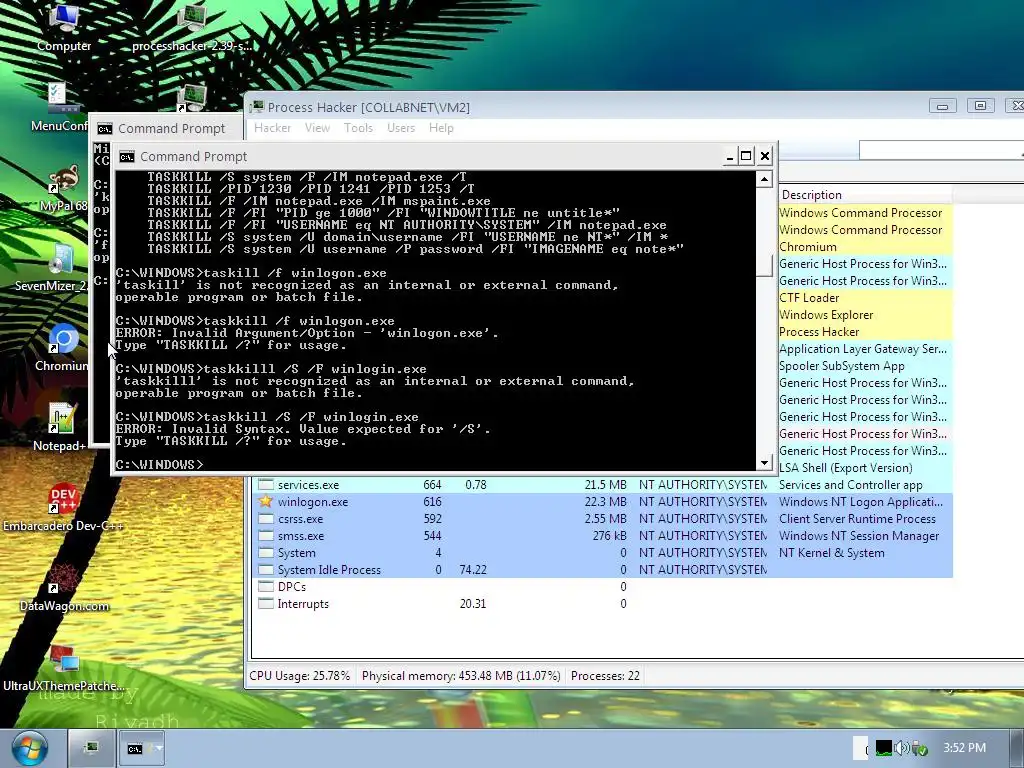Select the Interrupts row

tap(602, 603)
